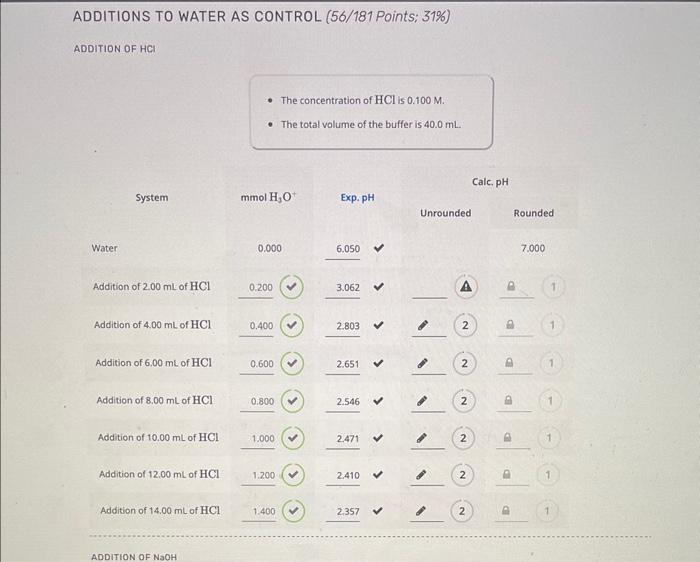Click green check circle beside 0.200 mmol
The image size is (700, 562).
291,287
